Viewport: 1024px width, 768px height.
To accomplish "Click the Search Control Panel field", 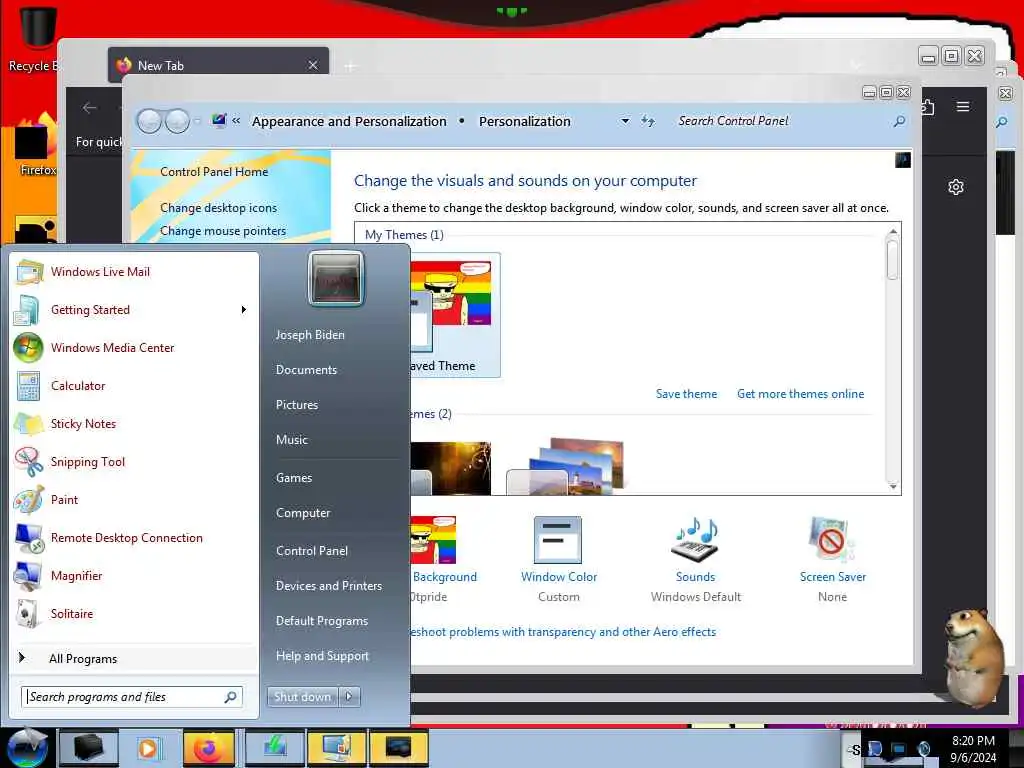I will (782, 121).
